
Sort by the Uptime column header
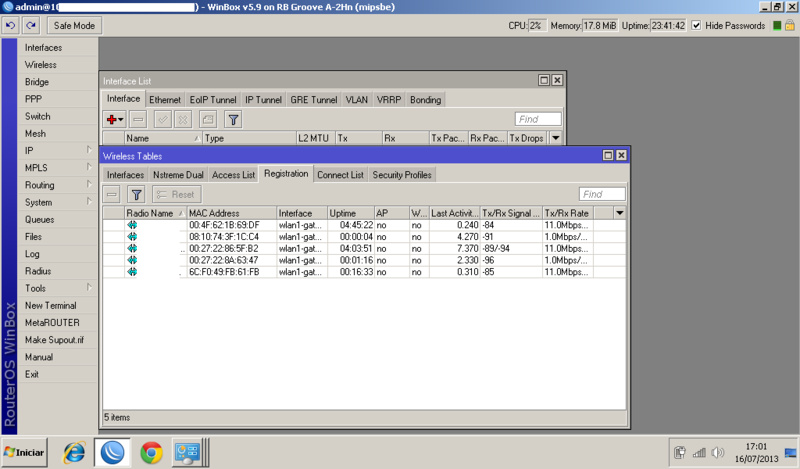351,213
